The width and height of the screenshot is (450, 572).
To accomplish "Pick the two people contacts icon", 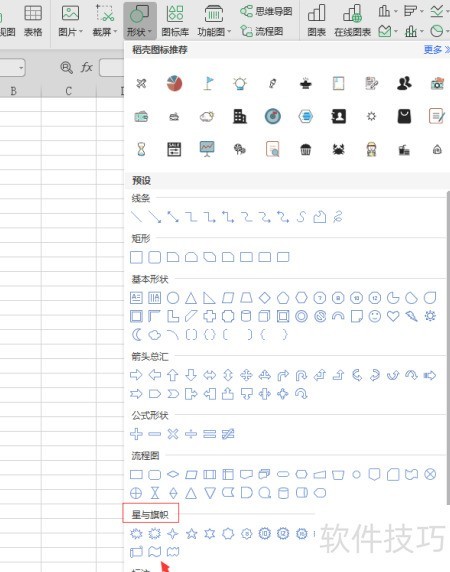I will (404, 84).
